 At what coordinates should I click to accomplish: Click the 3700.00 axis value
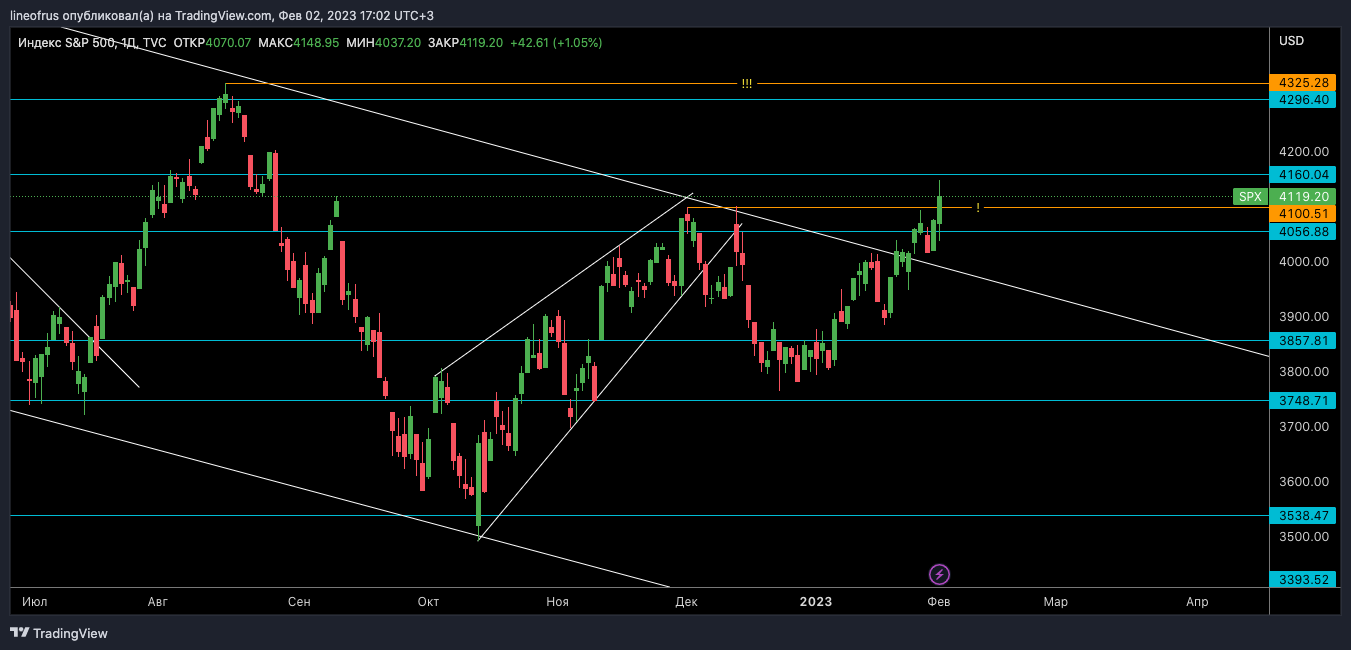coord(1304,427)
